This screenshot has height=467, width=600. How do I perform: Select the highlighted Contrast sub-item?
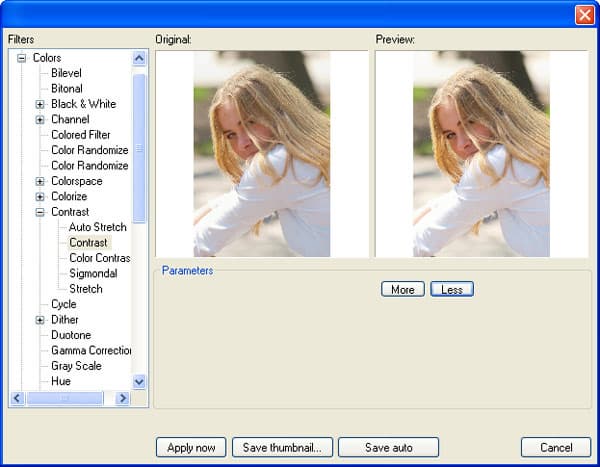[x=88, y=242]
